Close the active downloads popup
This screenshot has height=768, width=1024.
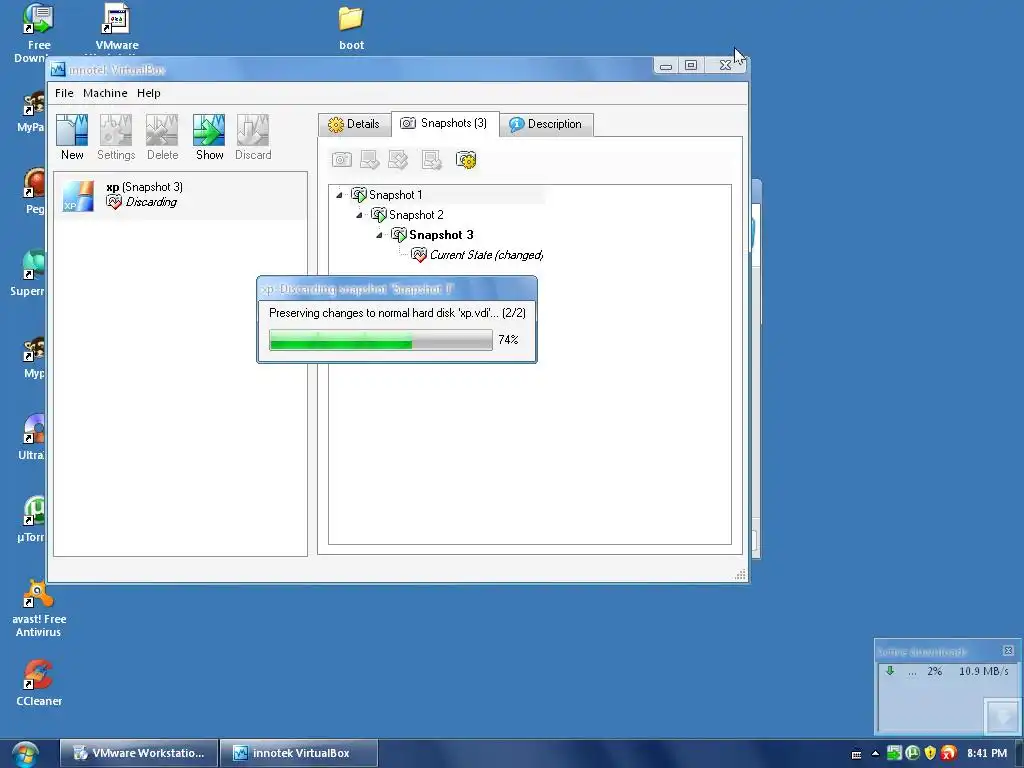1008,650
